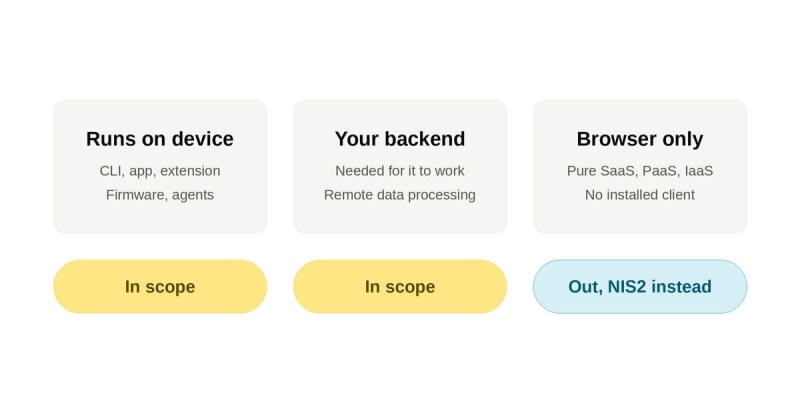Click 'Remote data processing' text
This screenshot has height=413, width=800.
[400, 195]
